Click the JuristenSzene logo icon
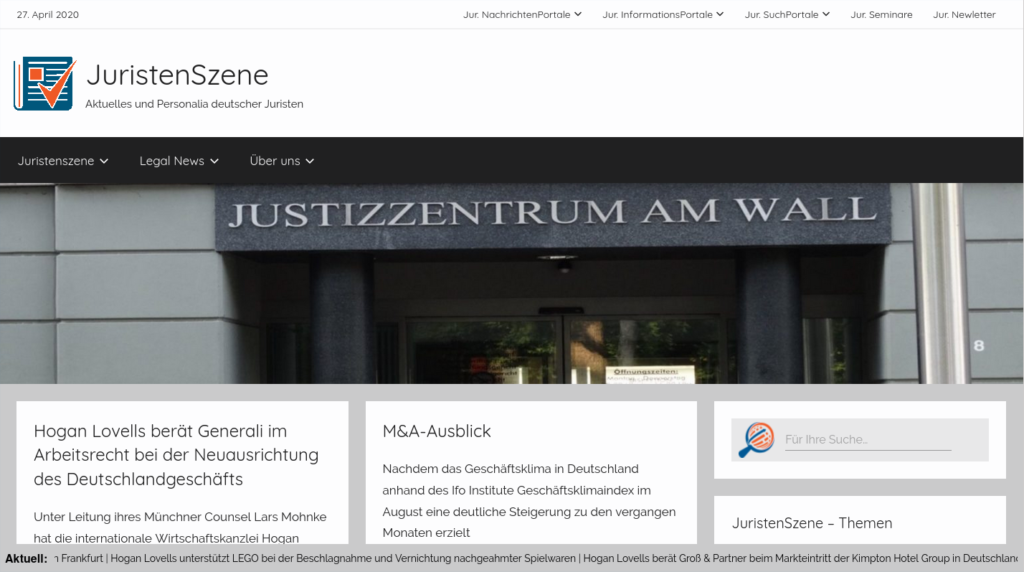 click(x=44, y=84)
